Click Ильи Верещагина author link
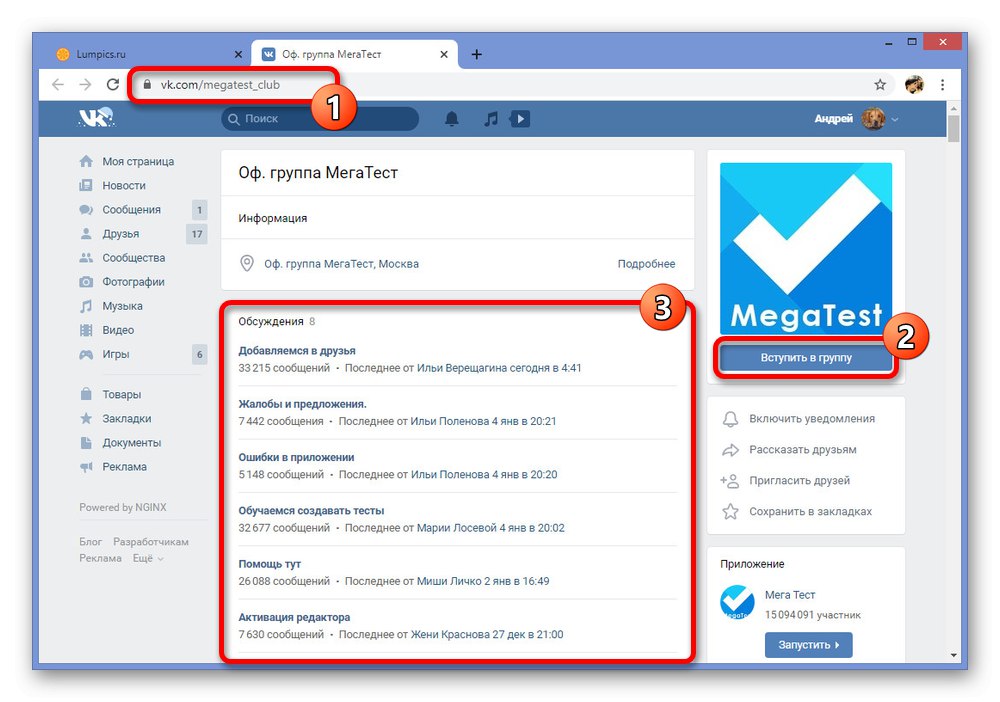The image size is (1000, 702). pyautogui.click(x=462, y=368)
